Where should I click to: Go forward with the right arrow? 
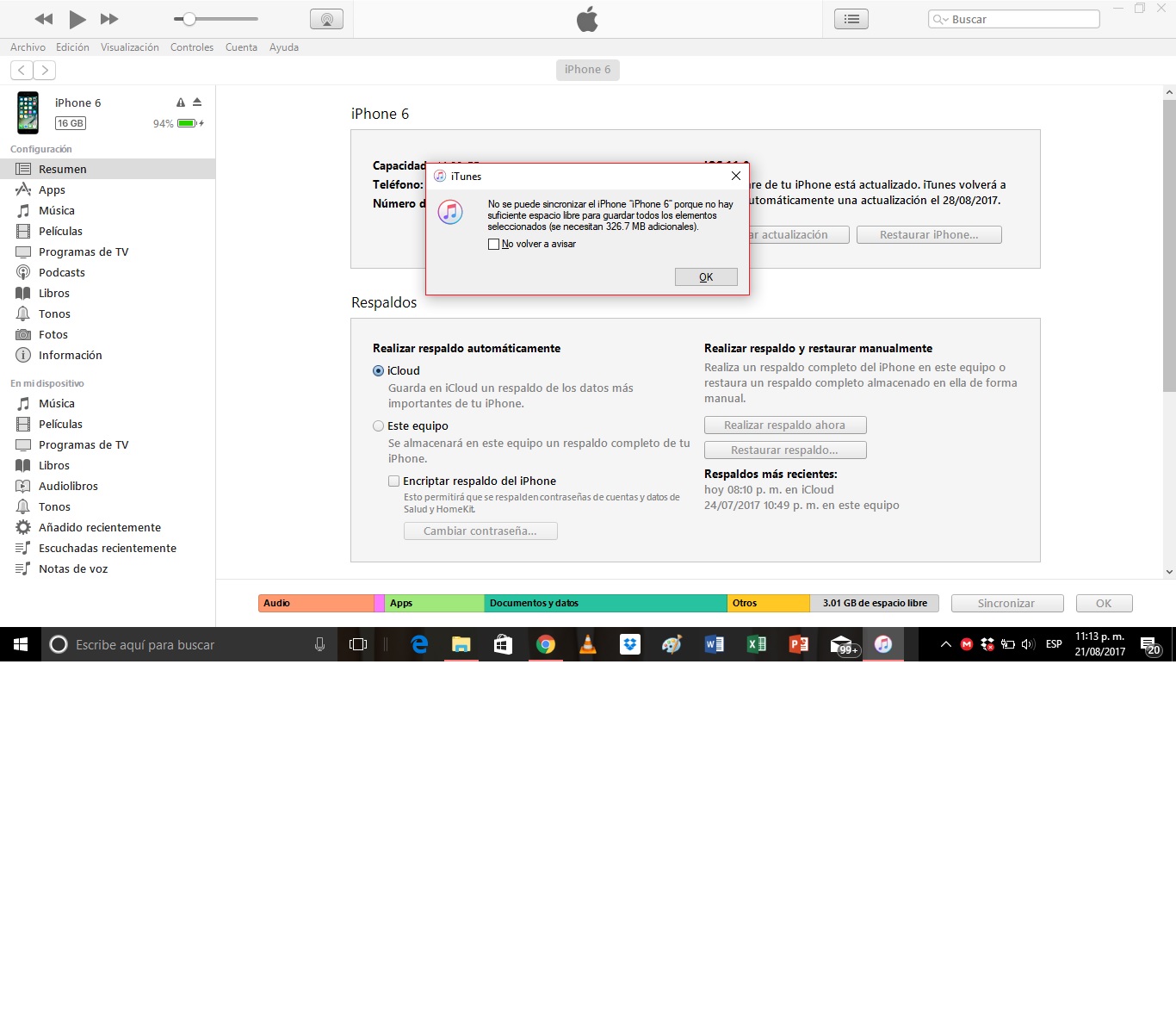[x=45, y=70]
